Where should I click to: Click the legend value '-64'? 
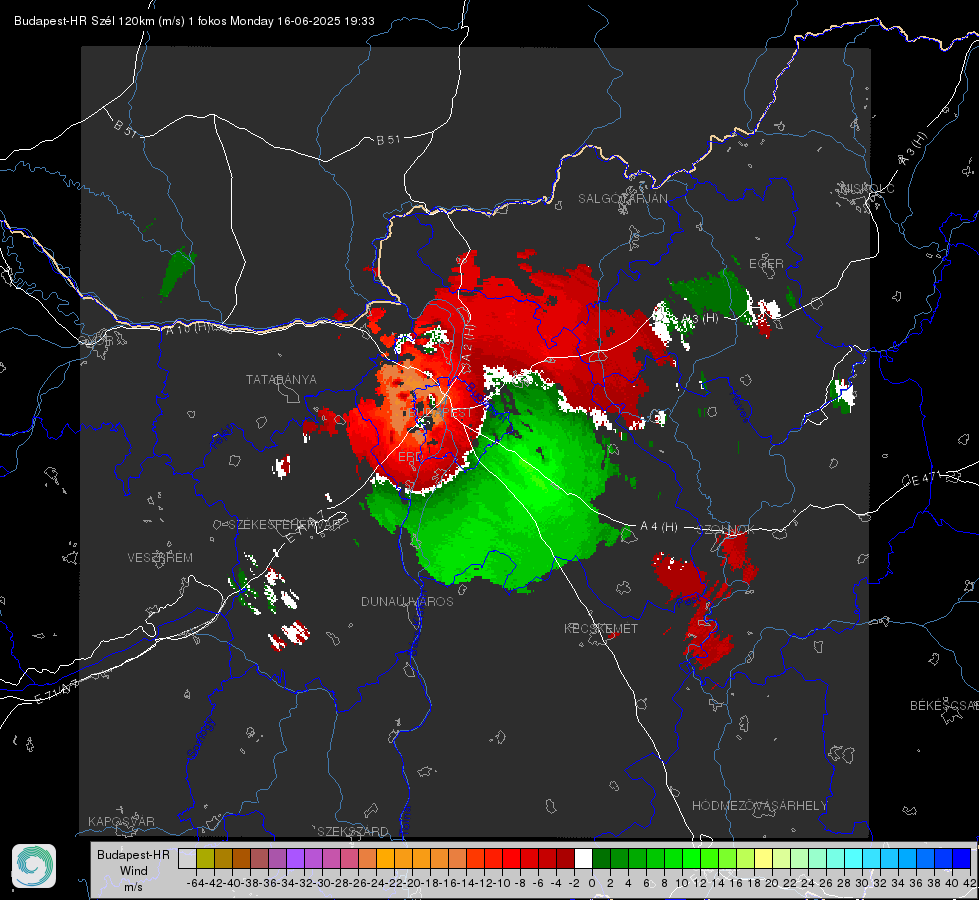[x=196, y=883]
